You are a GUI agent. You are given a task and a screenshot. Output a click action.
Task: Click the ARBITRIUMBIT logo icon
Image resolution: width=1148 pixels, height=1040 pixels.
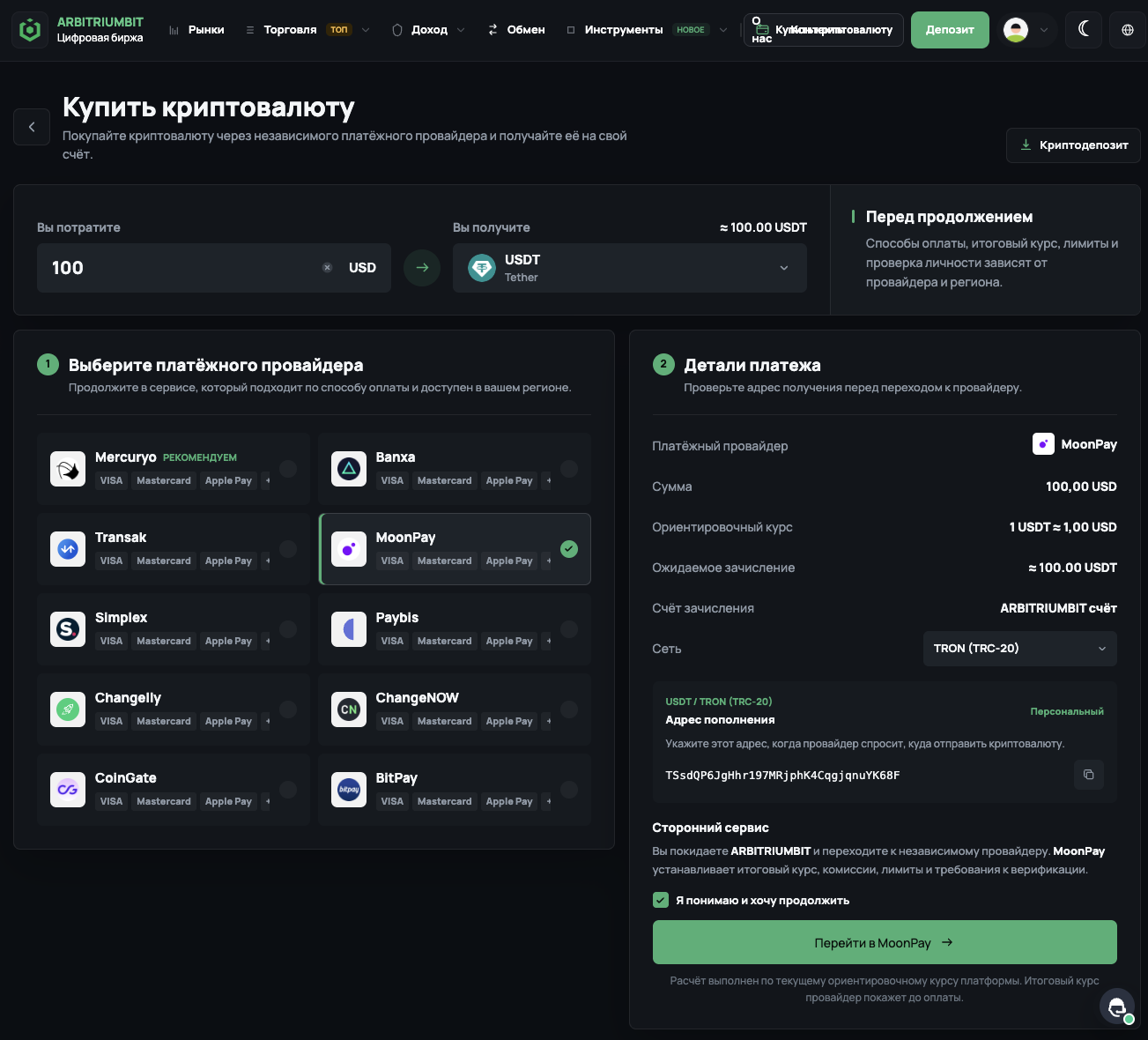[31, 30]
